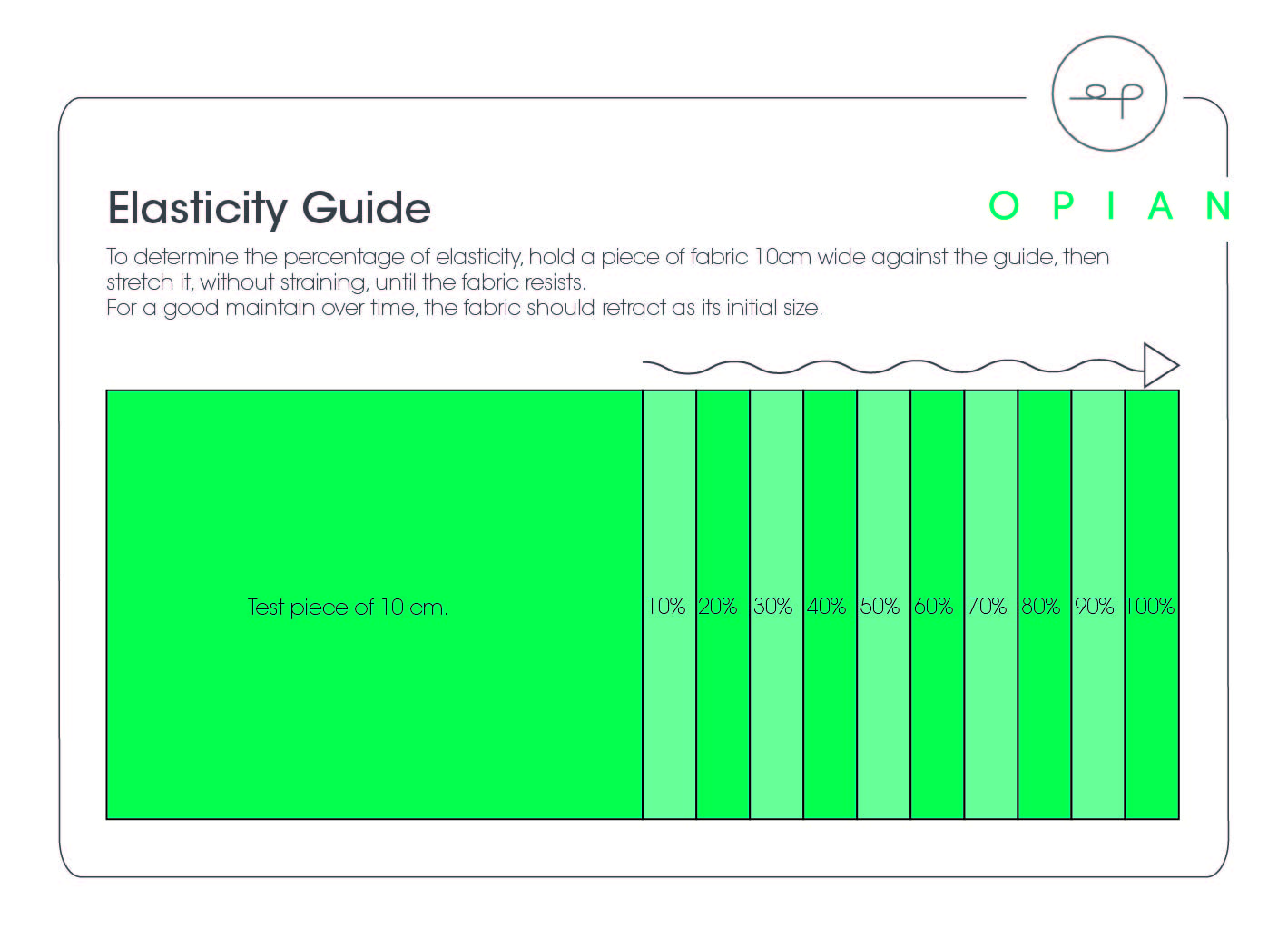Click the circular Opian logo icon

pos(1108,94)
